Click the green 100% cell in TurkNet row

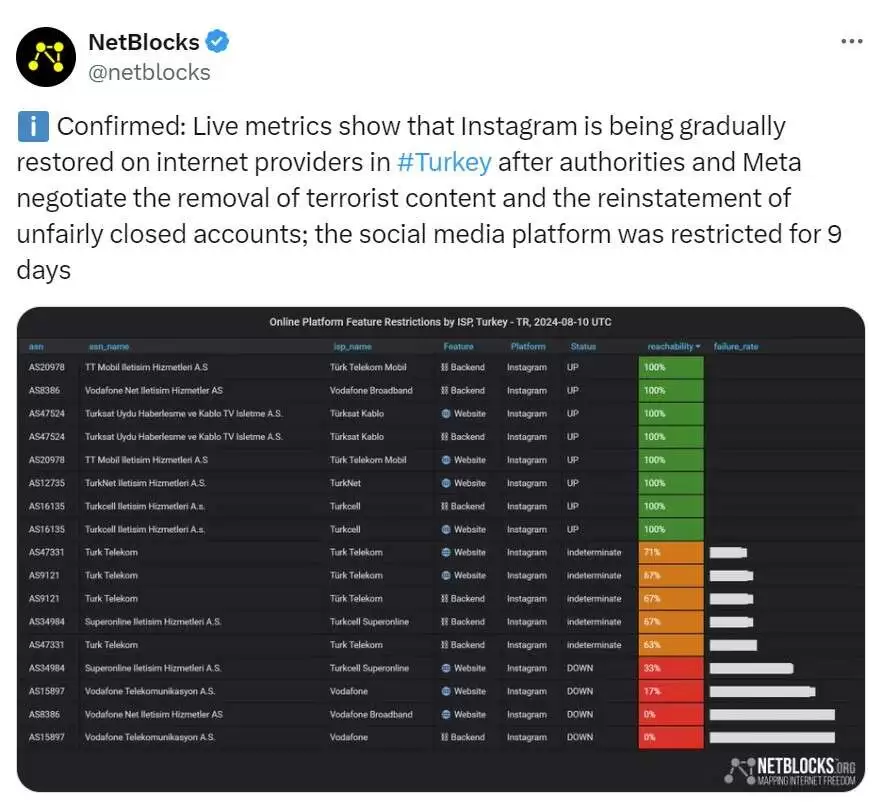point(671,483)
